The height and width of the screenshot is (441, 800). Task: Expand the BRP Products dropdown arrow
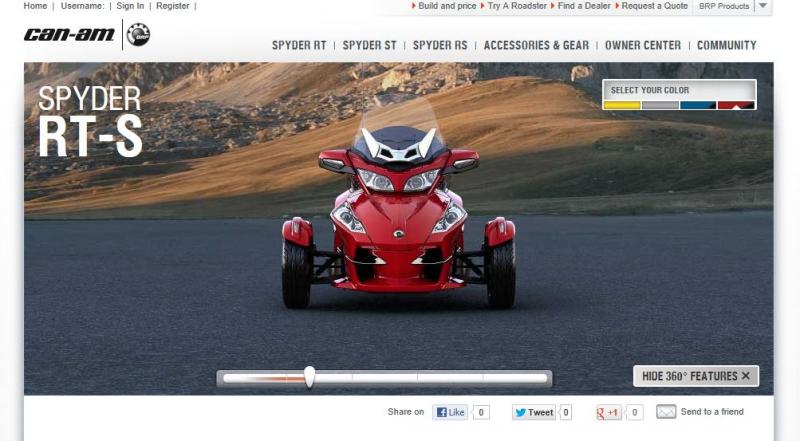763,6
